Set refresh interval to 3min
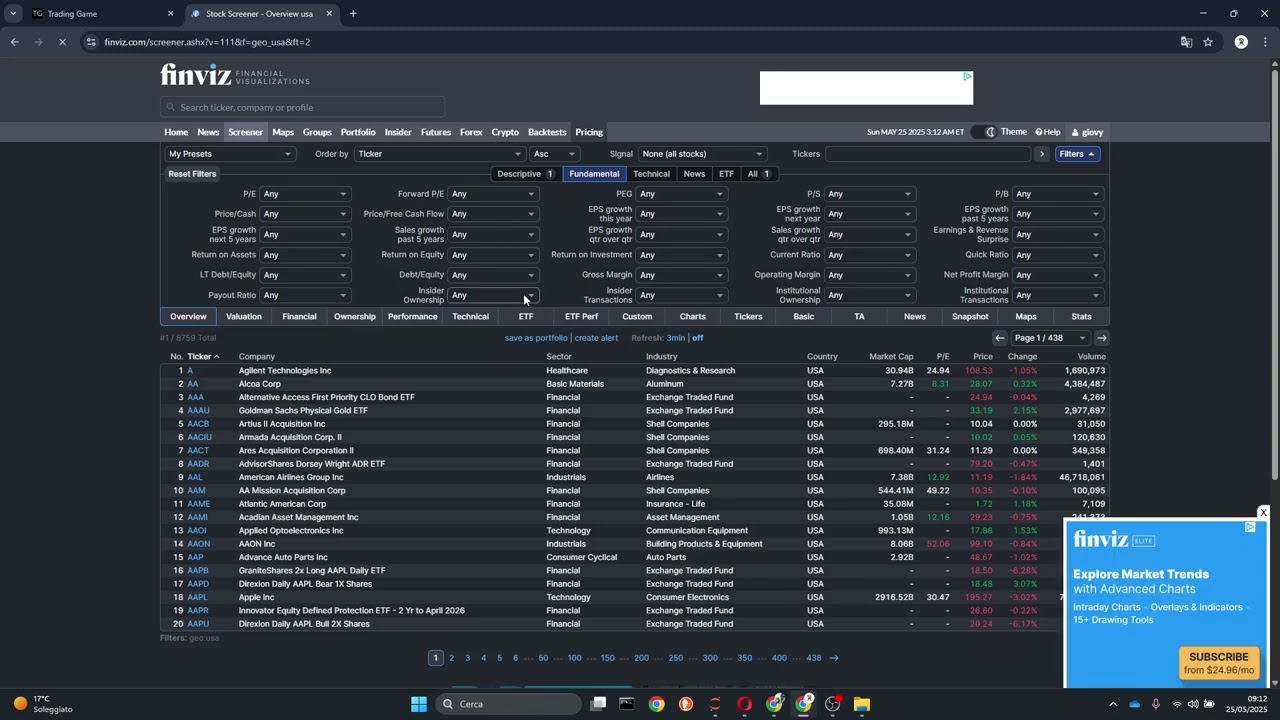Screen dimensions: 1280x720 675,338
